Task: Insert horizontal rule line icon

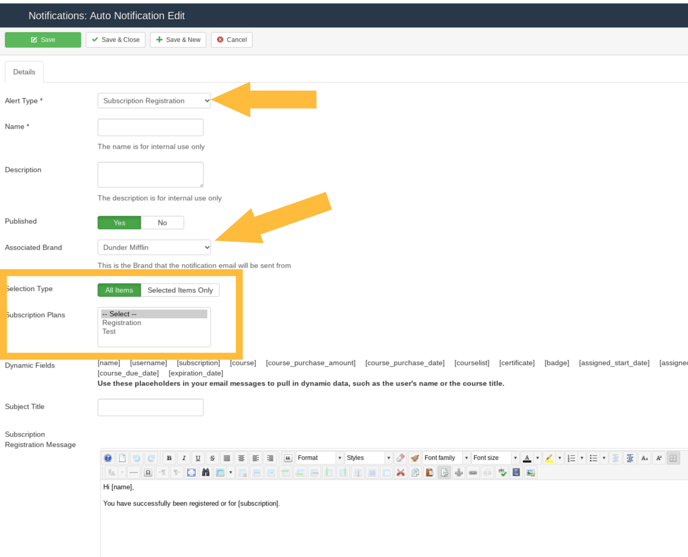Action: coord(133,473)
